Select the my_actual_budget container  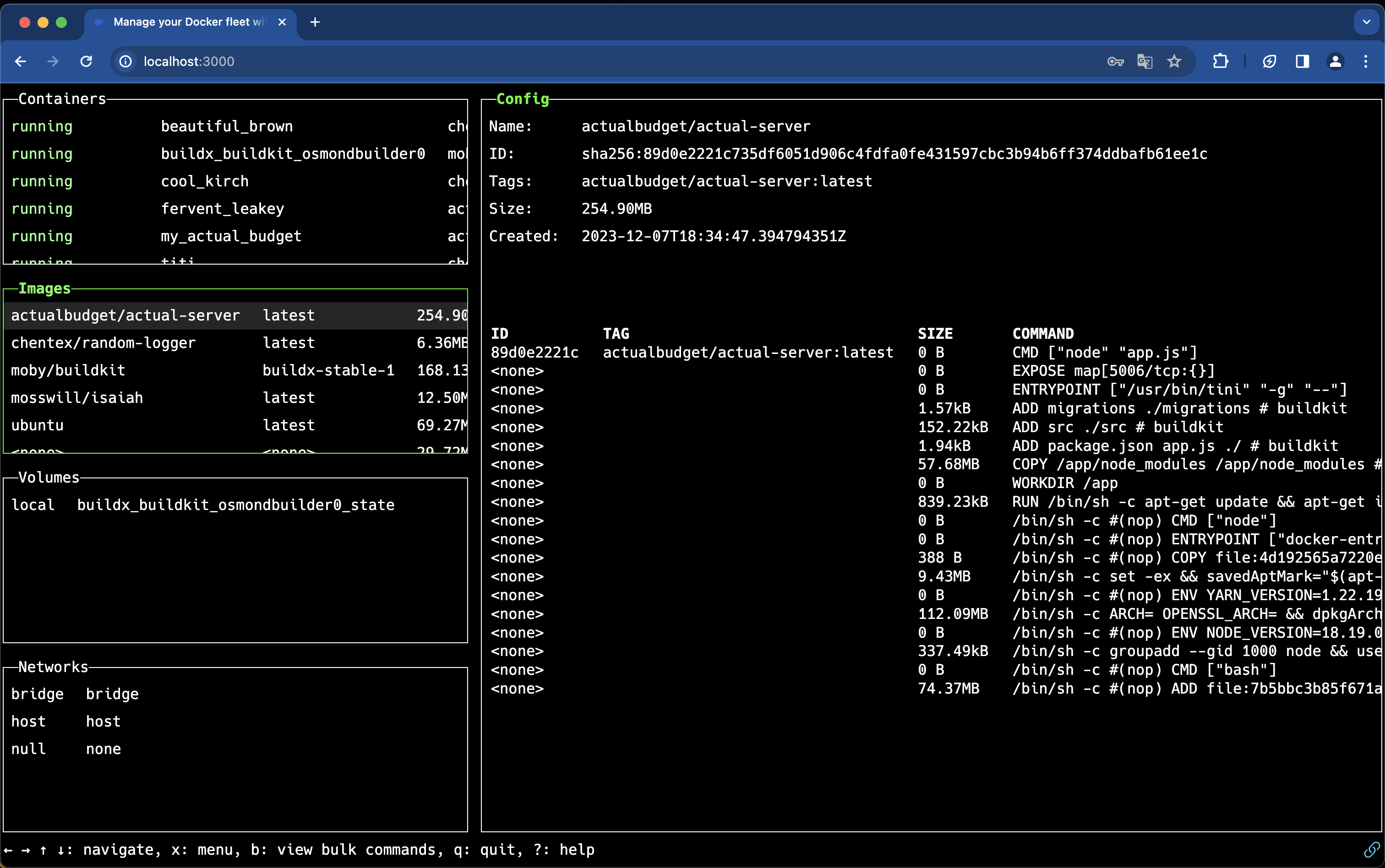231,236
